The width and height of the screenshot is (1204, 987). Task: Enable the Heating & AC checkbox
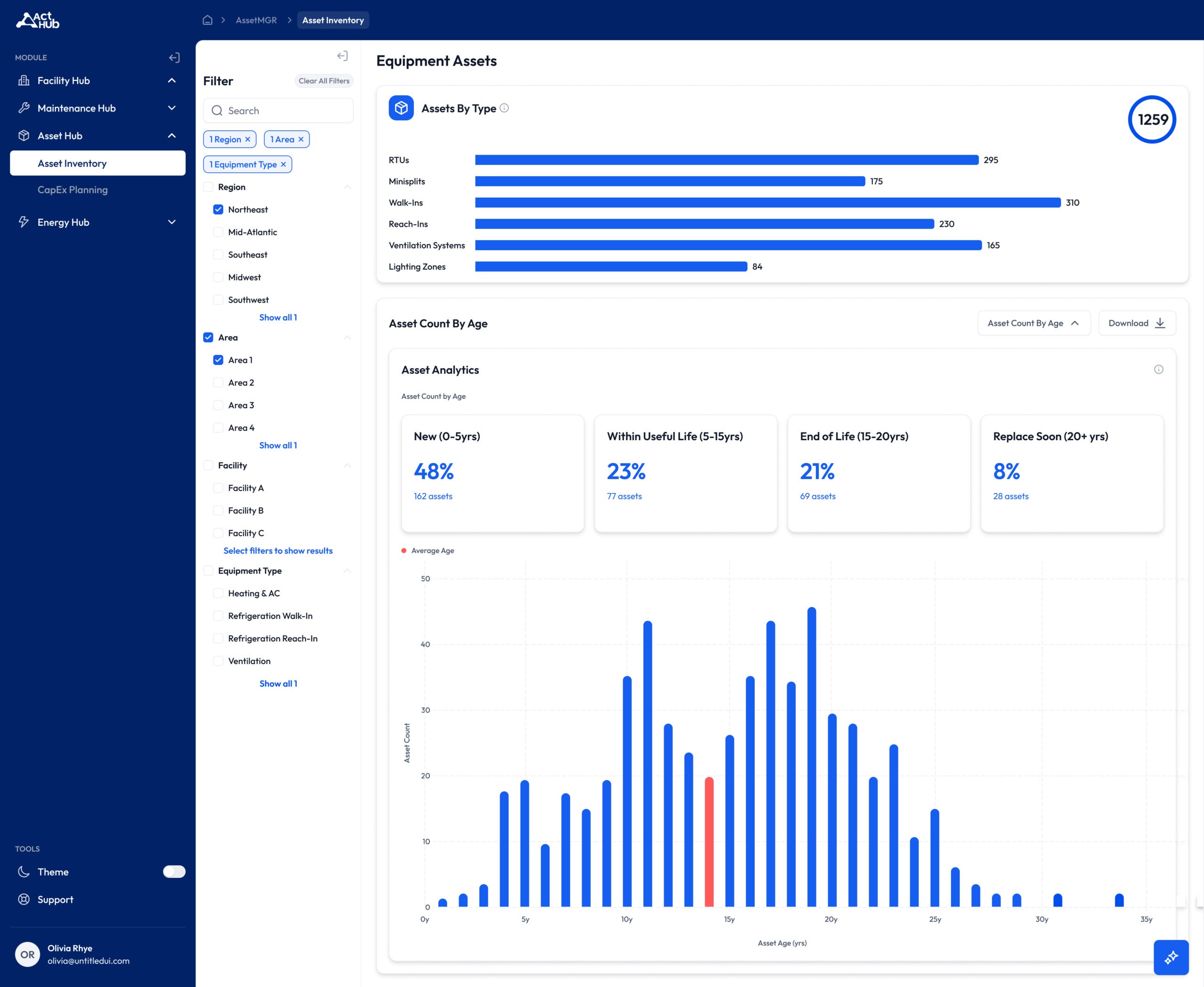point(218,593)
